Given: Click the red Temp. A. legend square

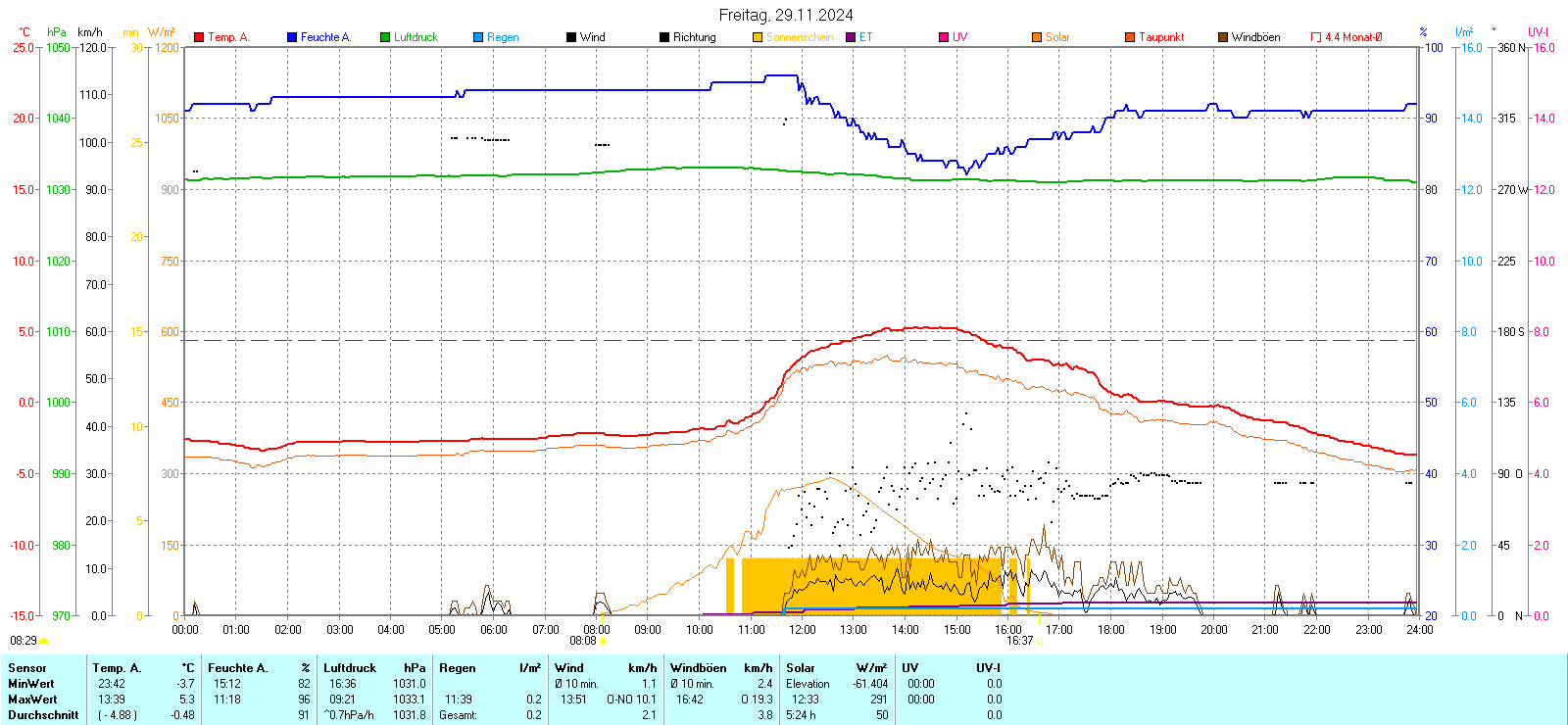Looking at the screenshot, I should [199, 37].
